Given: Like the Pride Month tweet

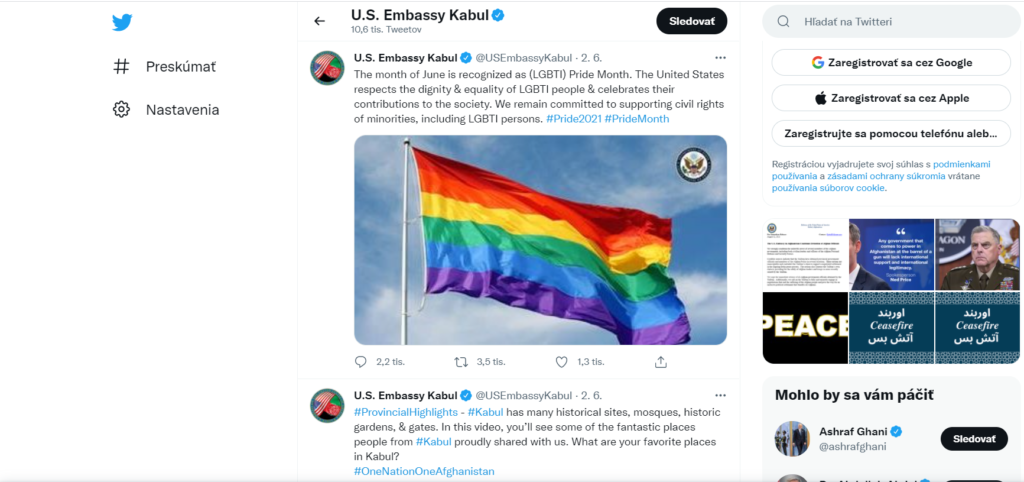Looking at the screenshot, I should pos(561,362).
